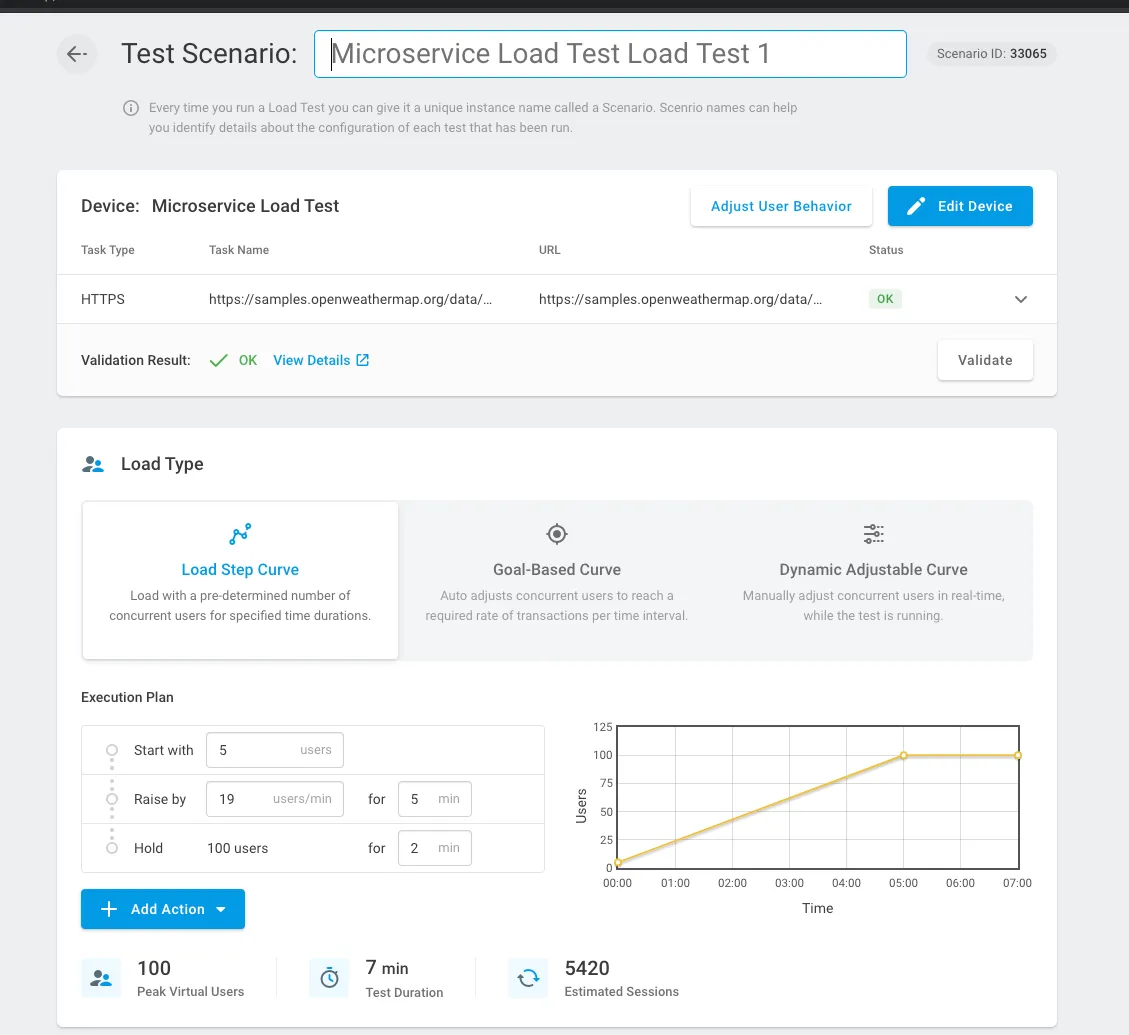
Task: Click the plus icon on Add Action
Action: pos(109,909)
